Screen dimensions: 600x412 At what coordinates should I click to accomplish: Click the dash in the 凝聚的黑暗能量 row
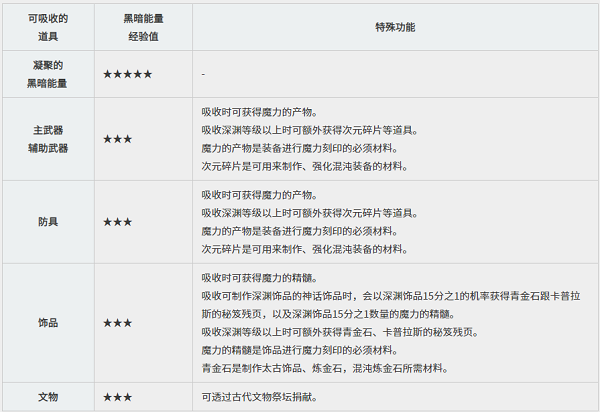click(x=203, y=74)
